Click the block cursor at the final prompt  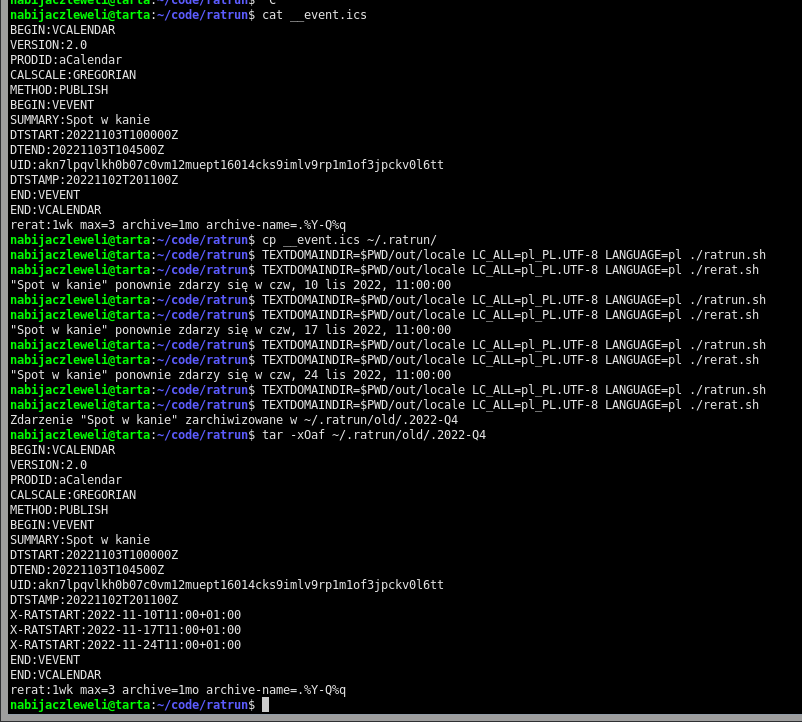pyautogui.click(x=265, y=705)
